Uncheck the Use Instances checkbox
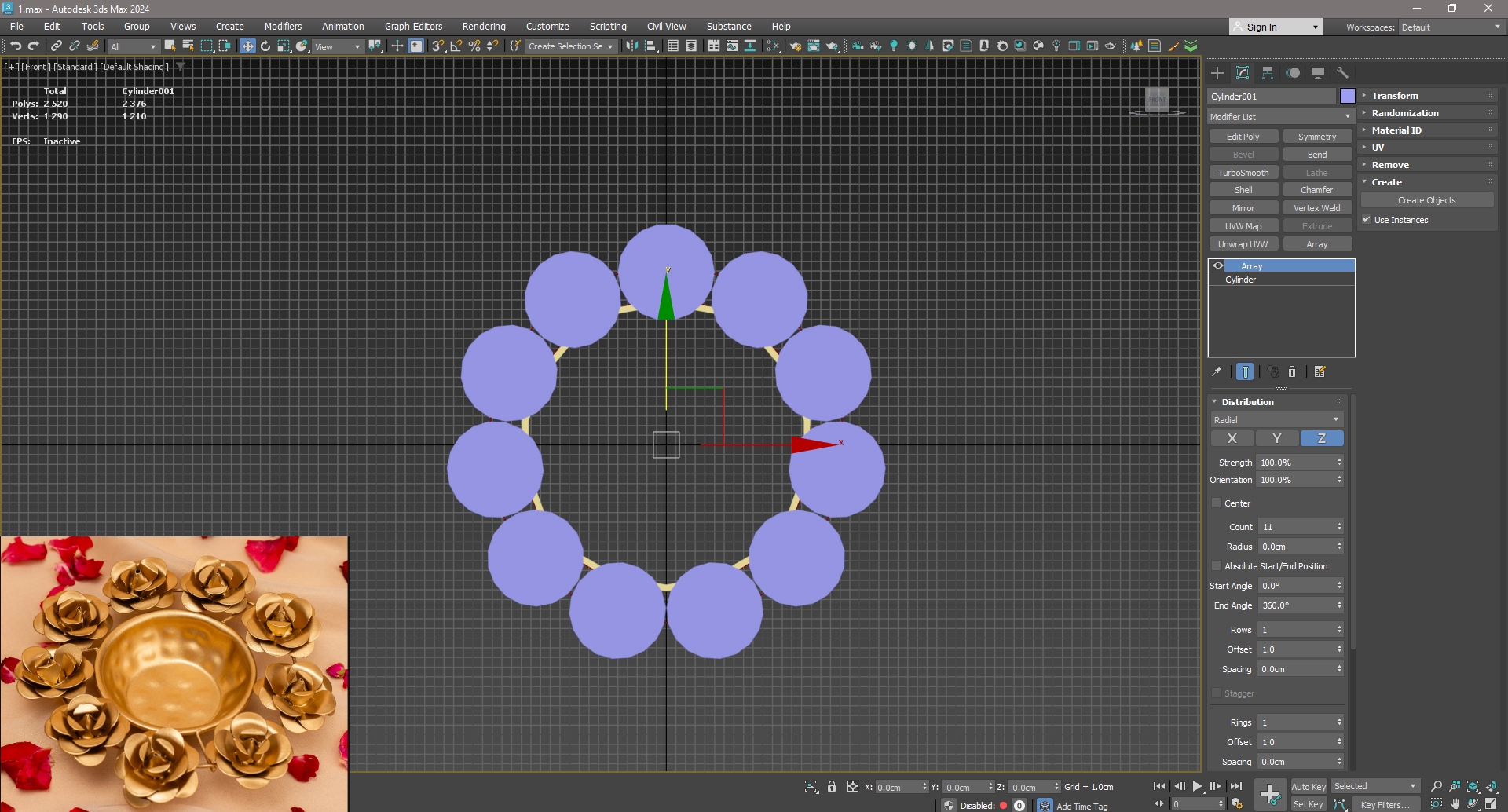Viewport: 1508px width, 812px height. click(1367, 220)
